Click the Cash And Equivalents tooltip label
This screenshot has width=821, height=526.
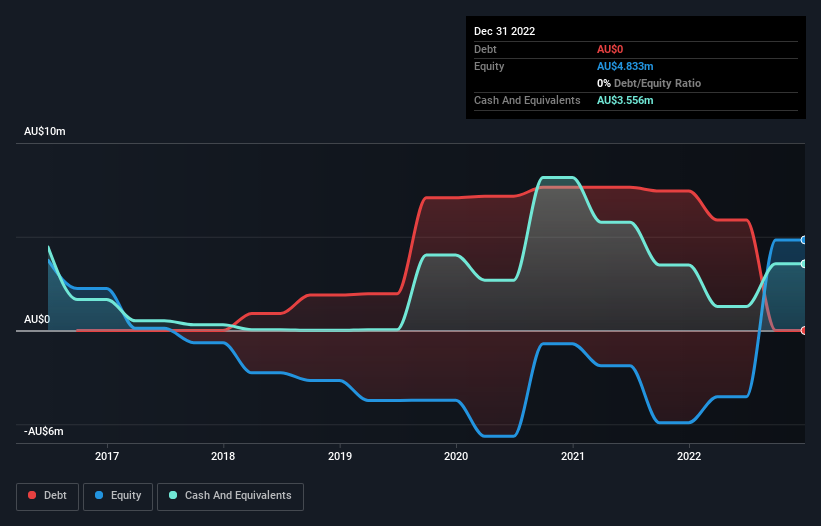pos(527,100)
